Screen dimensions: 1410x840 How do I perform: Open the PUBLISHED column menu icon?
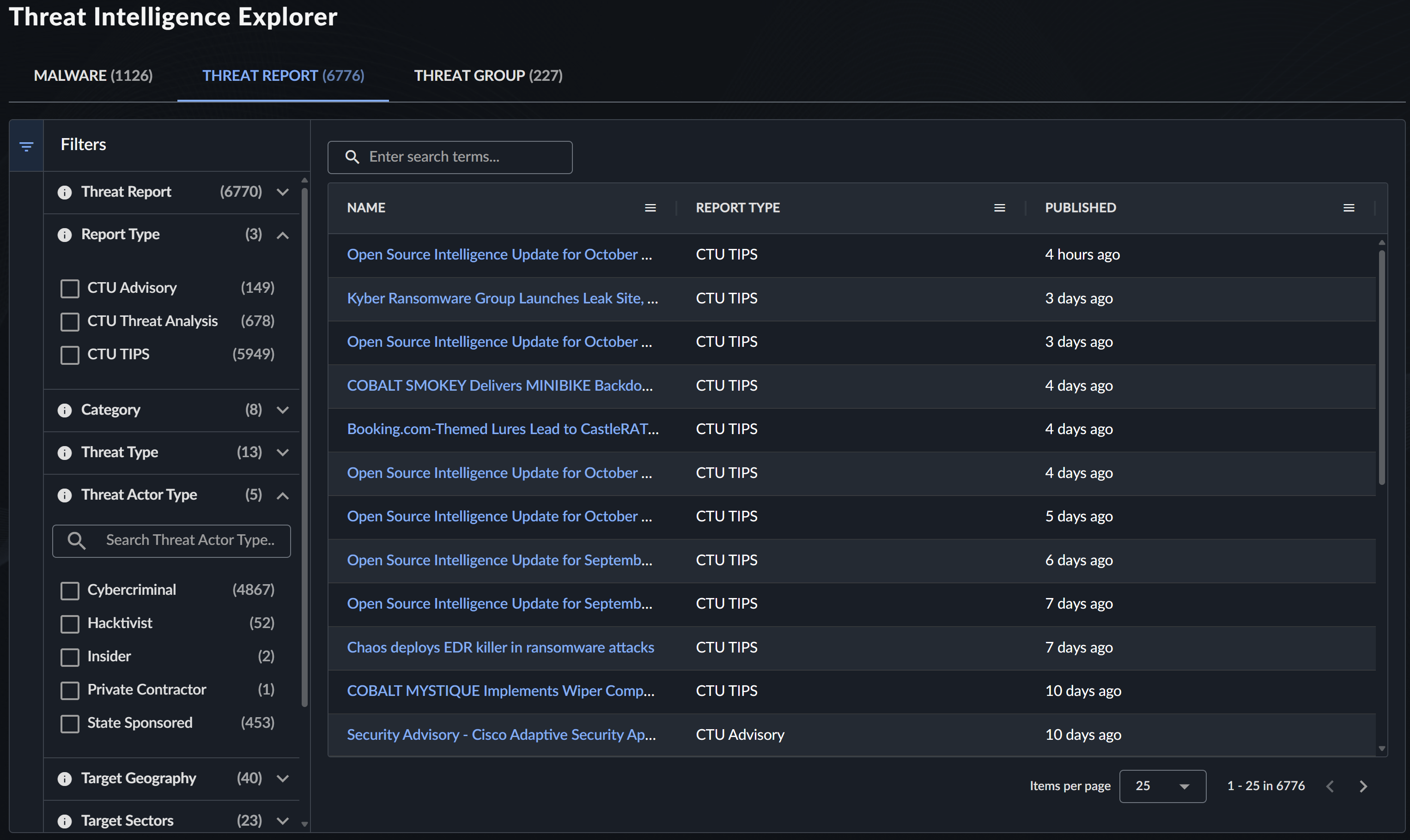point(1348,208)
